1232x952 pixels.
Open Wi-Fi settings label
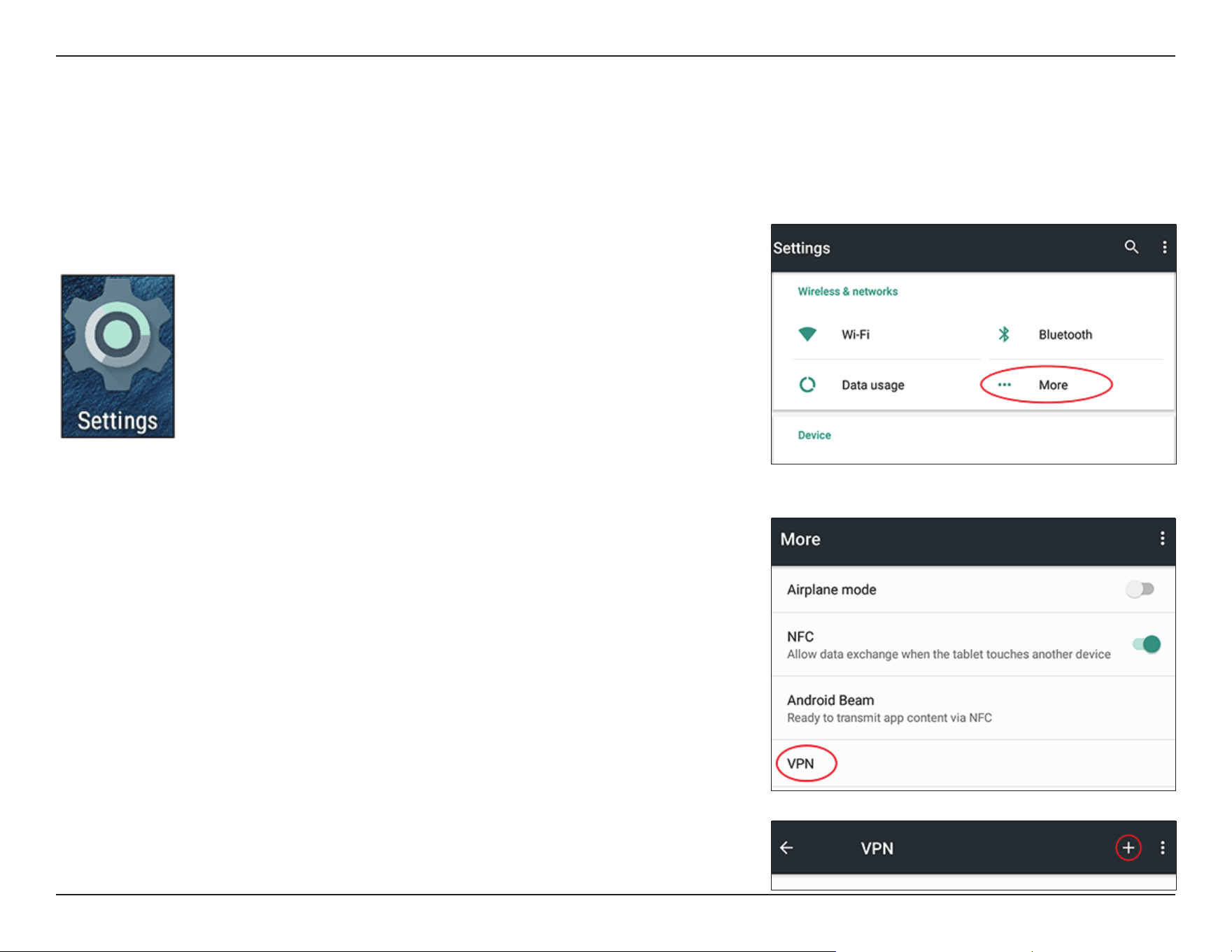tap(855, 334)
